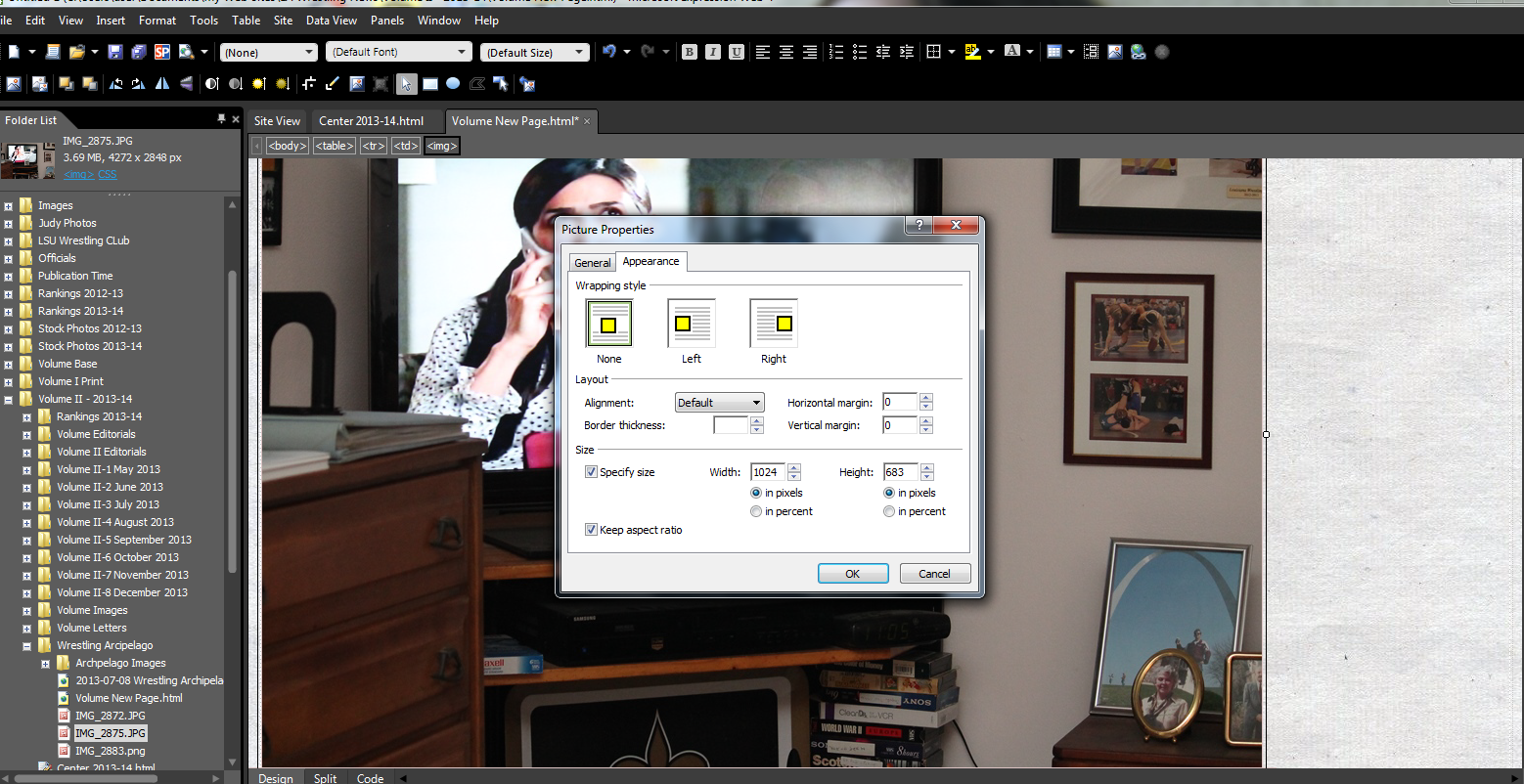This screenshot has width=1524, height=784.
Task: Expand the Rankings 2012-13 folder
Action: click(x=8, y=293)
